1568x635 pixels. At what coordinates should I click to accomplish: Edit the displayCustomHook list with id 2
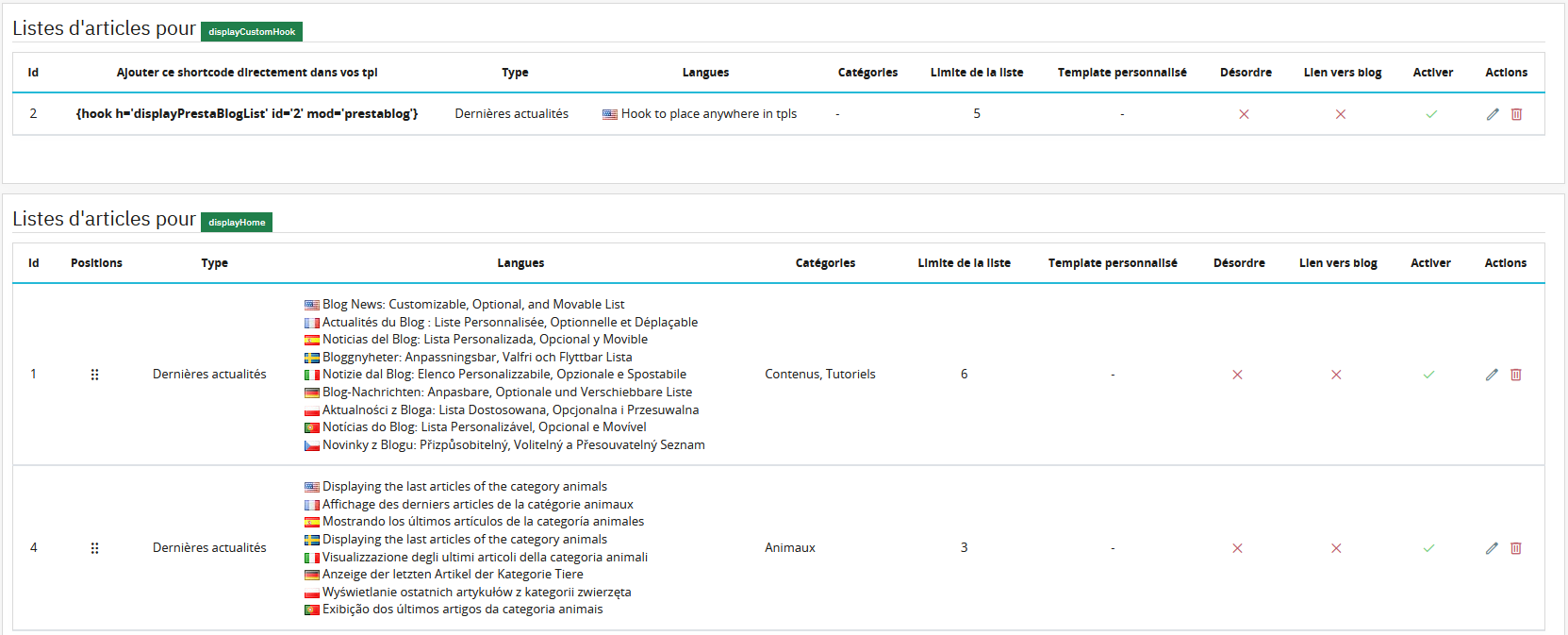click(1493, 114)
